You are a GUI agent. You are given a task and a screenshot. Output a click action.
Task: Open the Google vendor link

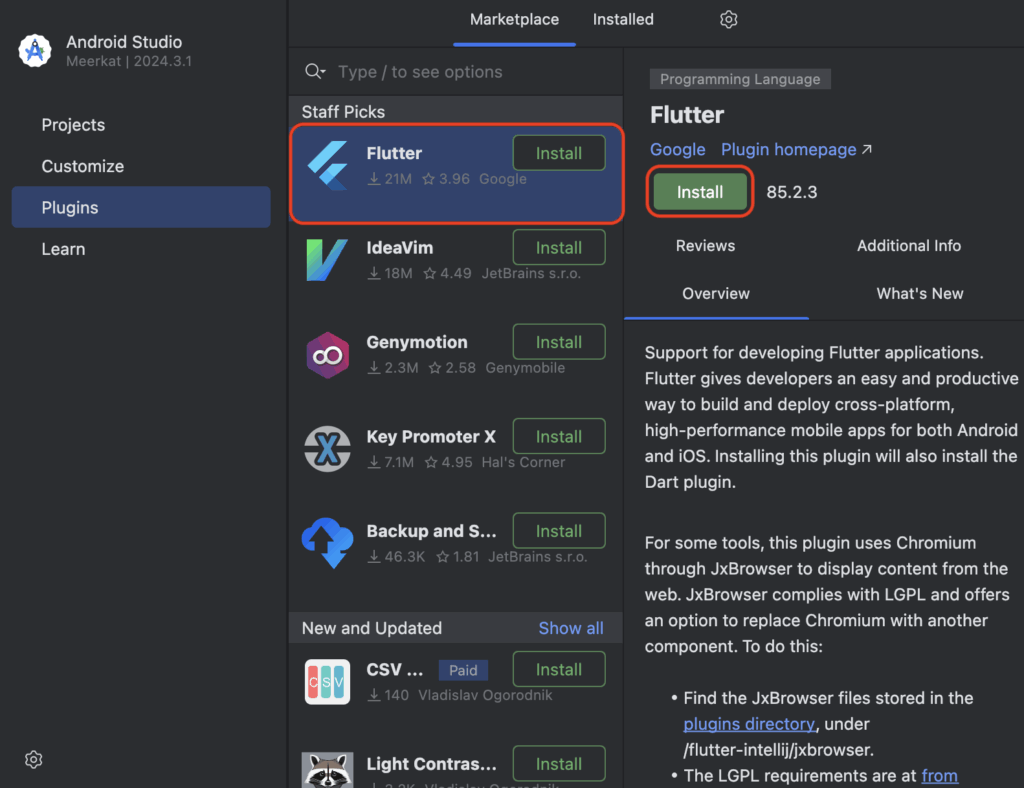click(x=677, y=150)
